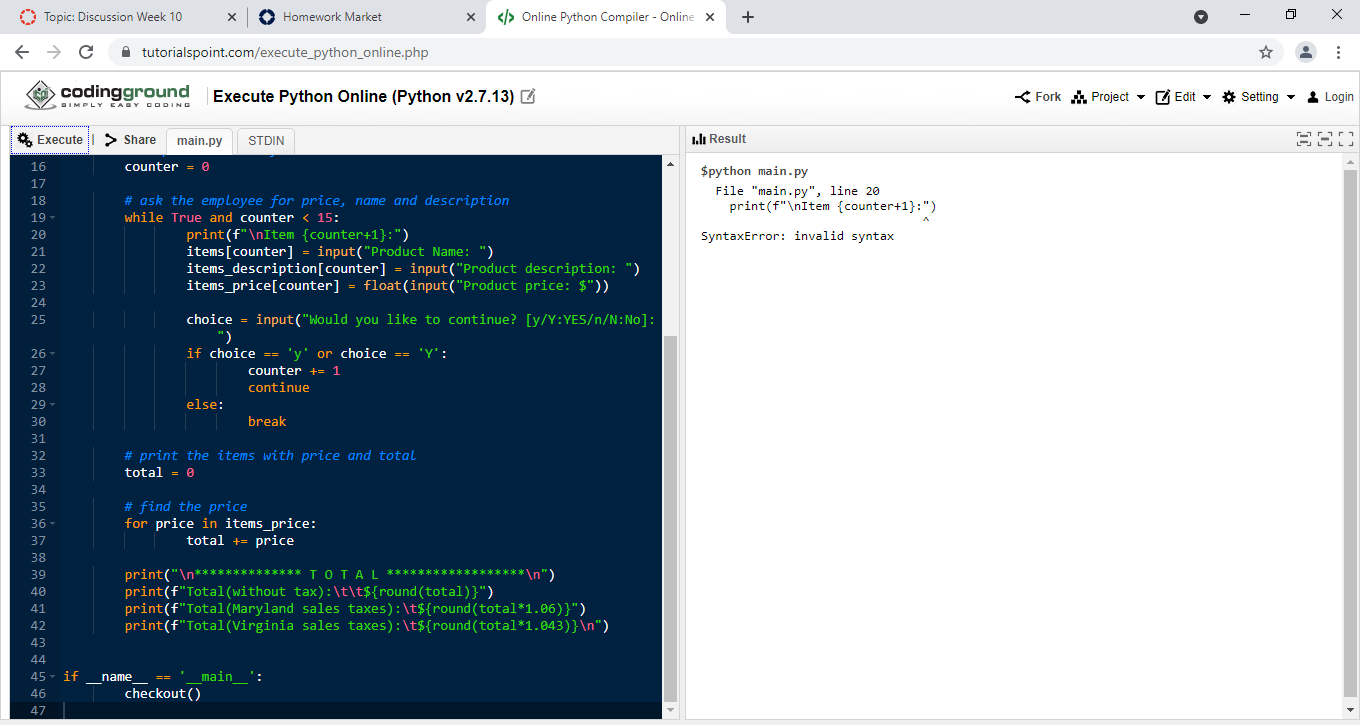
Task: Click 'File "main.py", line 20' output text
Action: tap(797, 191)
